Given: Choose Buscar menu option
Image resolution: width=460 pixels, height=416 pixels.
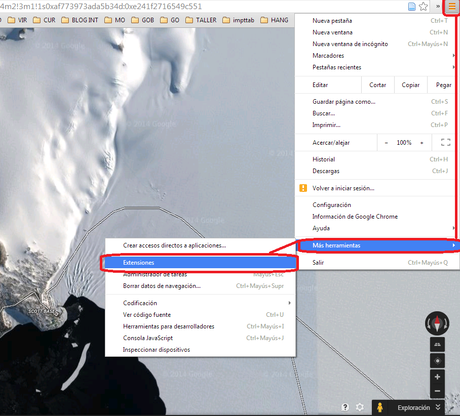Looking at the screenshot, I should 375,113.
